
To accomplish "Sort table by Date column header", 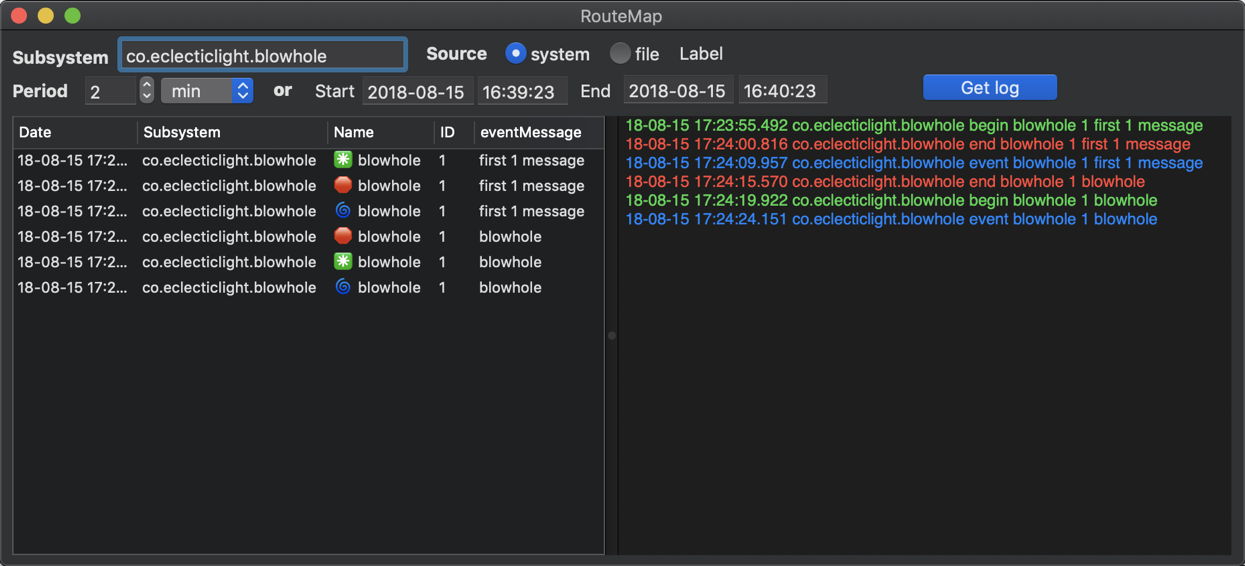I will pyautogui.click(x=75, y=132).
